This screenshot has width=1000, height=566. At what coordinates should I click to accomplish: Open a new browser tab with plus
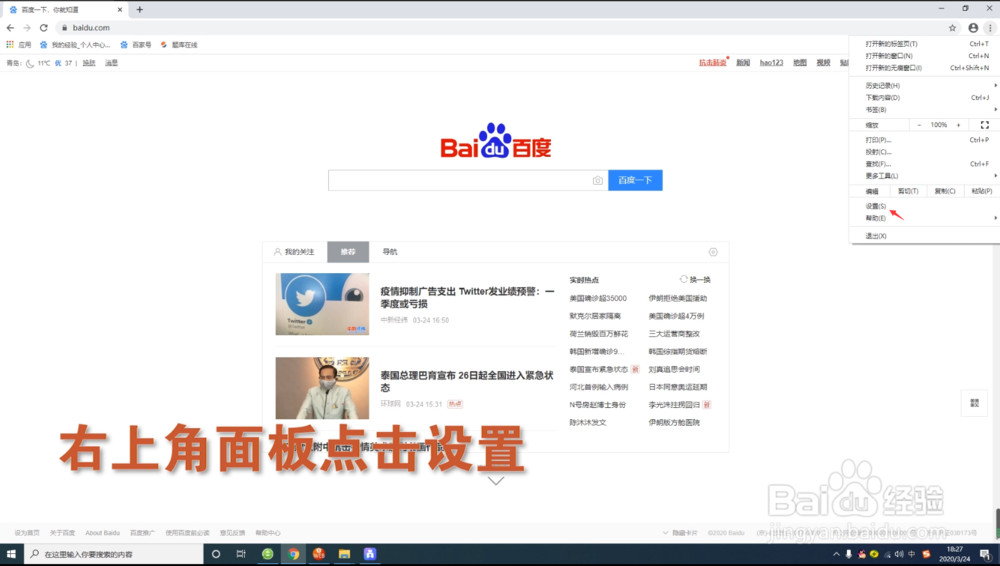tap(140, 10)
